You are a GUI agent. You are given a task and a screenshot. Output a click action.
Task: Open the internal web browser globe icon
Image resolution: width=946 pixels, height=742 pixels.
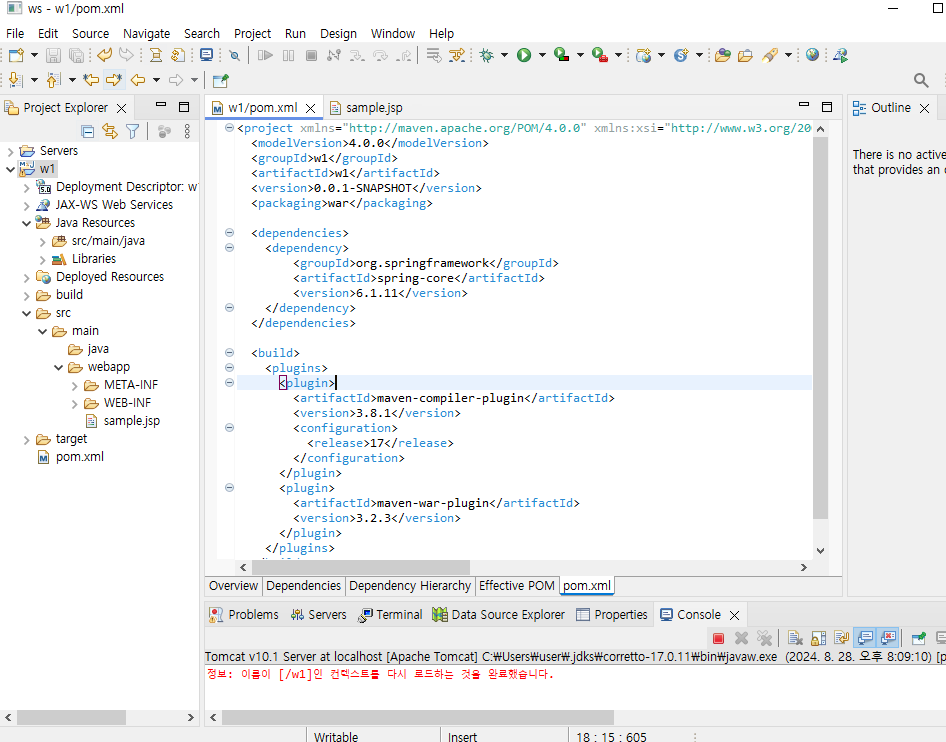tap(812, 56)
